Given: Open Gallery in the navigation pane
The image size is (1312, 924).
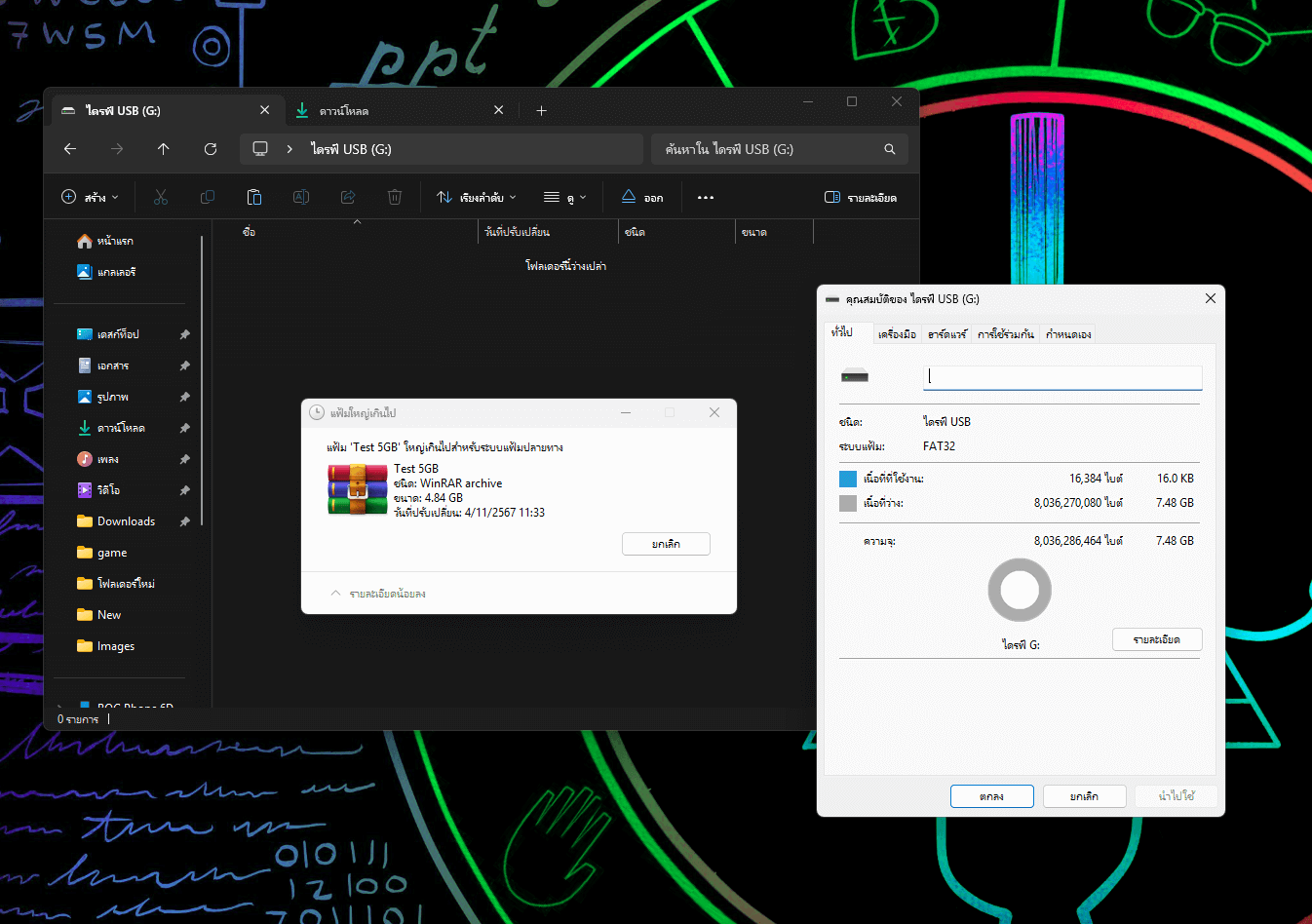Looking at the screenshot, I should tap(106, 272).
